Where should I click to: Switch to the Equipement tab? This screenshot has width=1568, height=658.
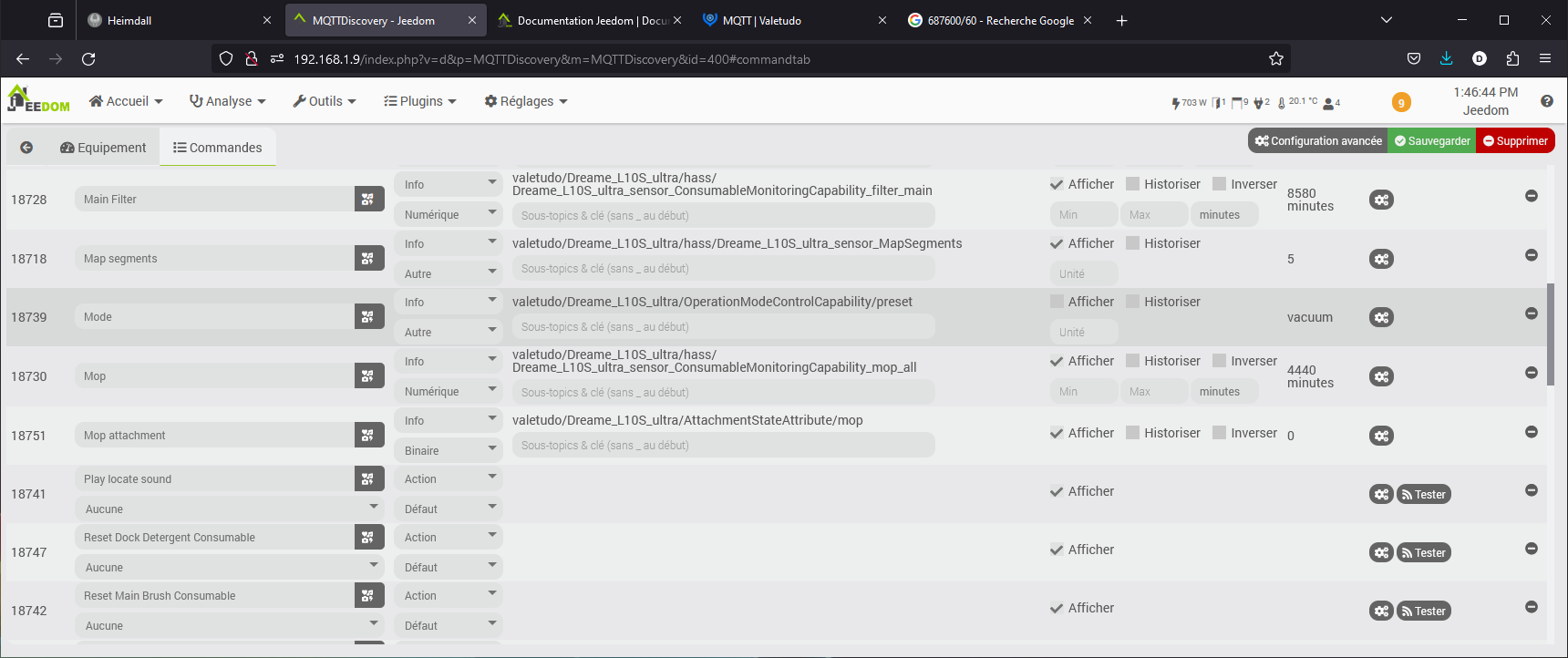(x=103, y=148)
